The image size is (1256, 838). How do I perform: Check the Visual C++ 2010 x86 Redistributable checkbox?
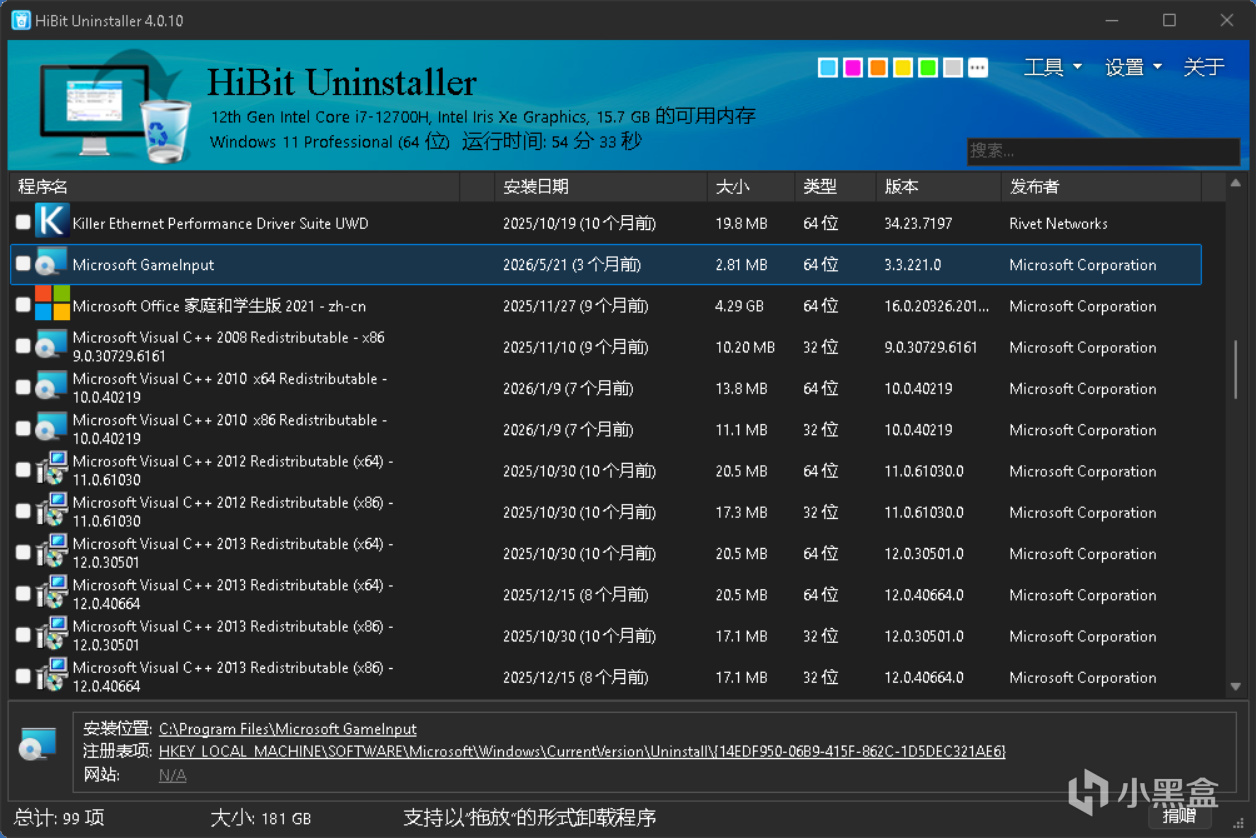click(x=23, y=429)
